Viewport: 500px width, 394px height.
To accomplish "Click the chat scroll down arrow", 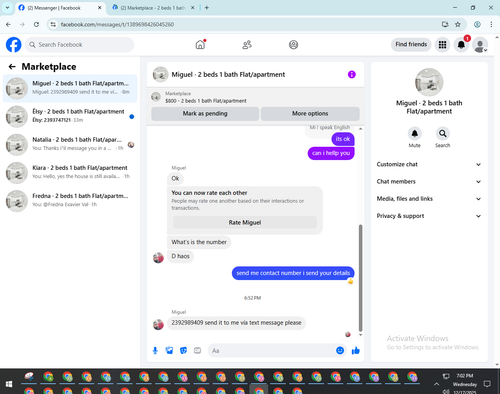I will pyautogui.click(x=360, y=335).
